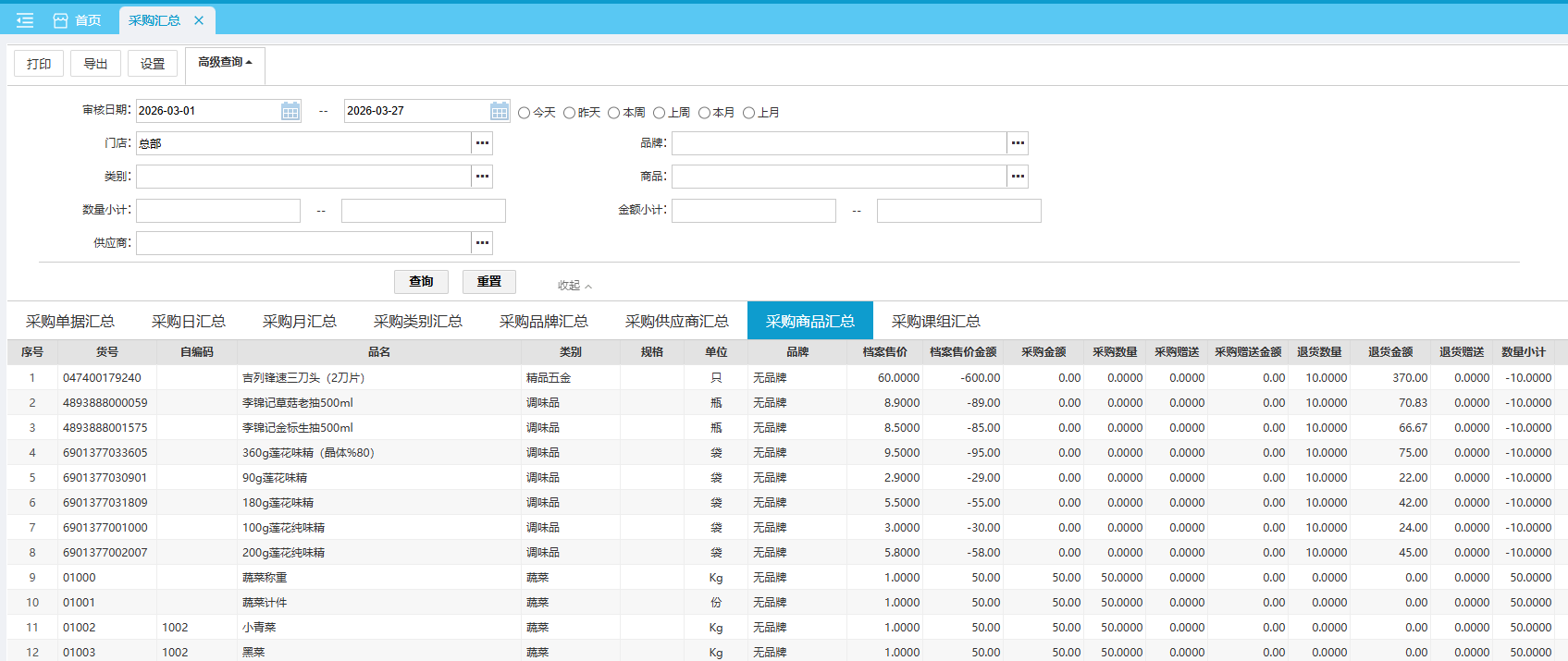Open the 类别 selector ellipsis button
This screenshot has height=661, width=1568.
[x=482, y=177]
